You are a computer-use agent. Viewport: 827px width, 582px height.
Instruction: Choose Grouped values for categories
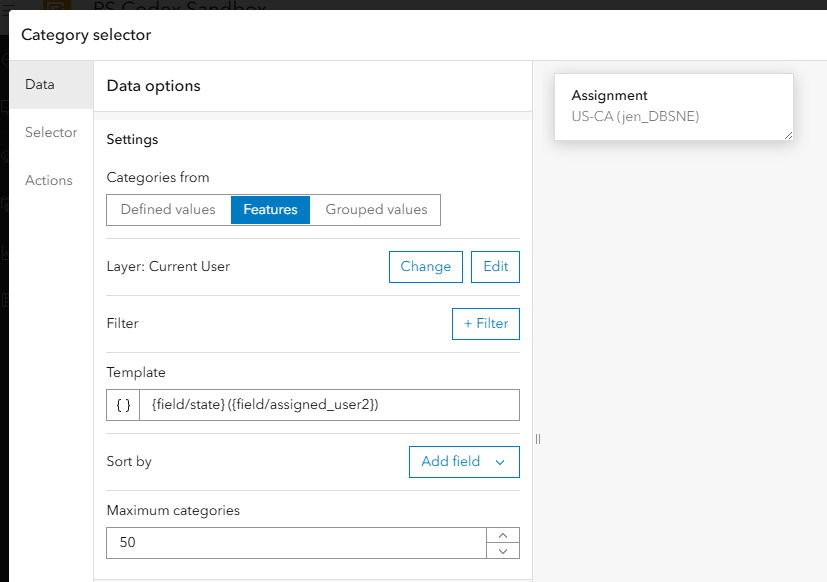(376, 210)
